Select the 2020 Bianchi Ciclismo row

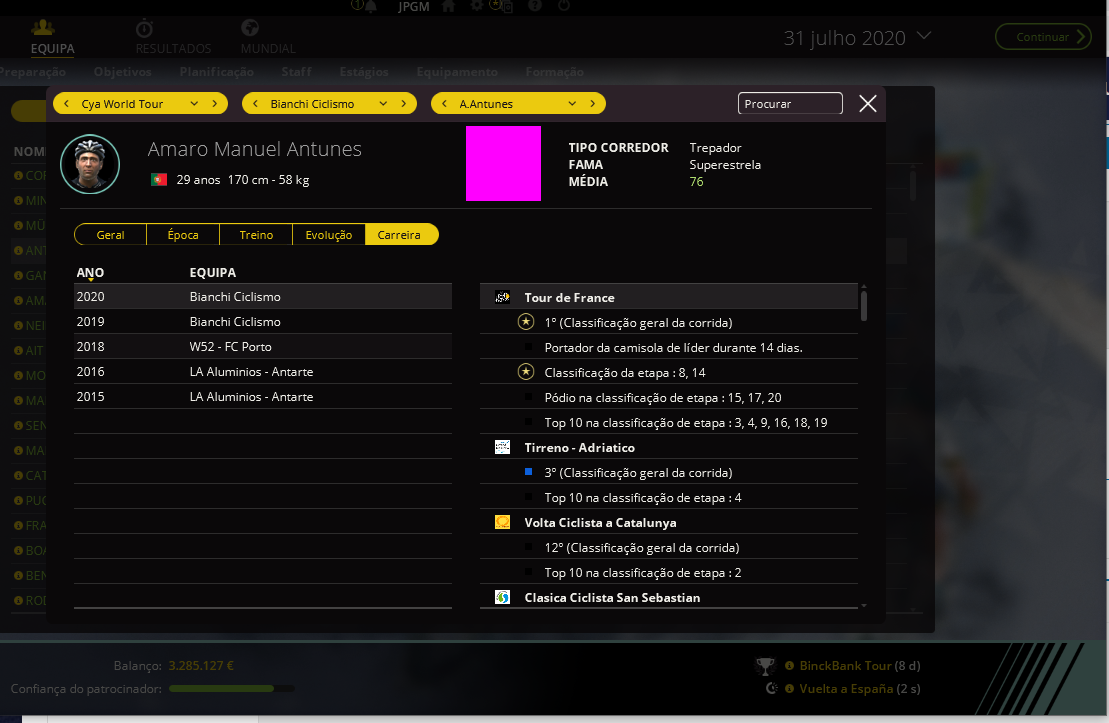262,296
